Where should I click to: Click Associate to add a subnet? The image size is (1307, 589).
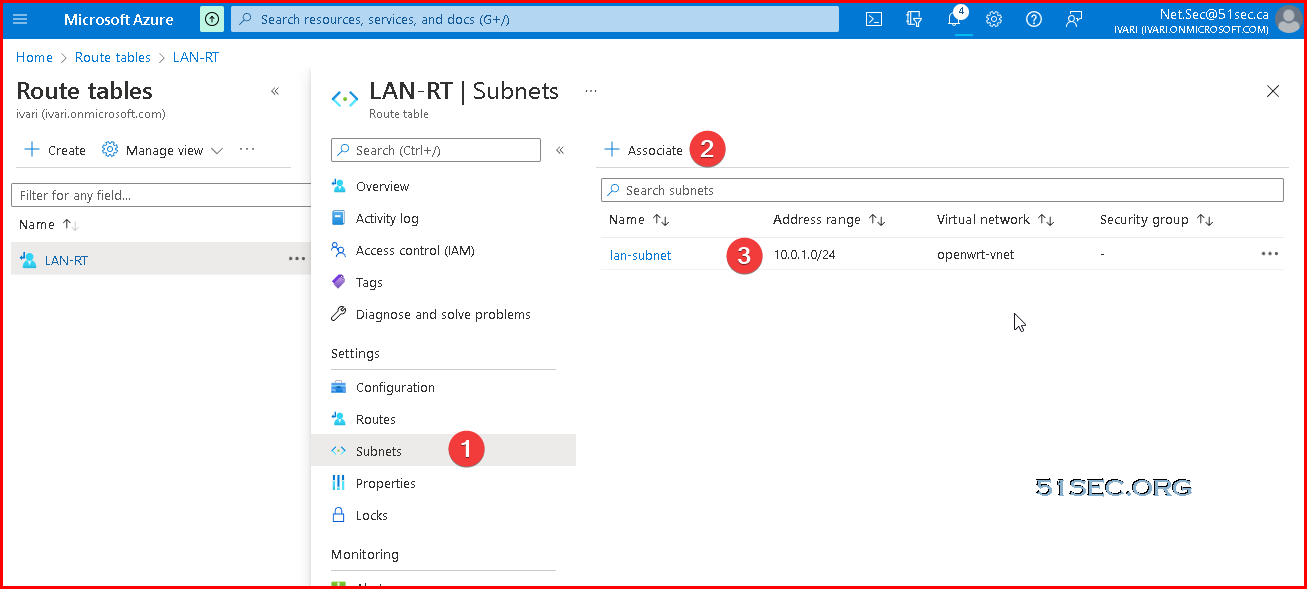644,150
